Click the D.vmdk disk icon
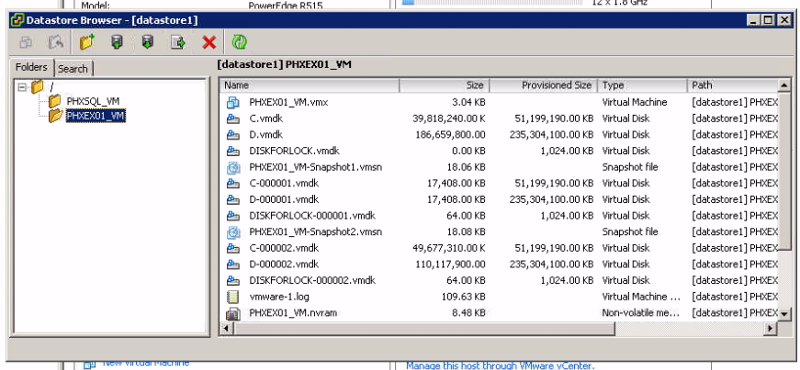The width and height of the screenshot is (800, 370). (233, 135)
